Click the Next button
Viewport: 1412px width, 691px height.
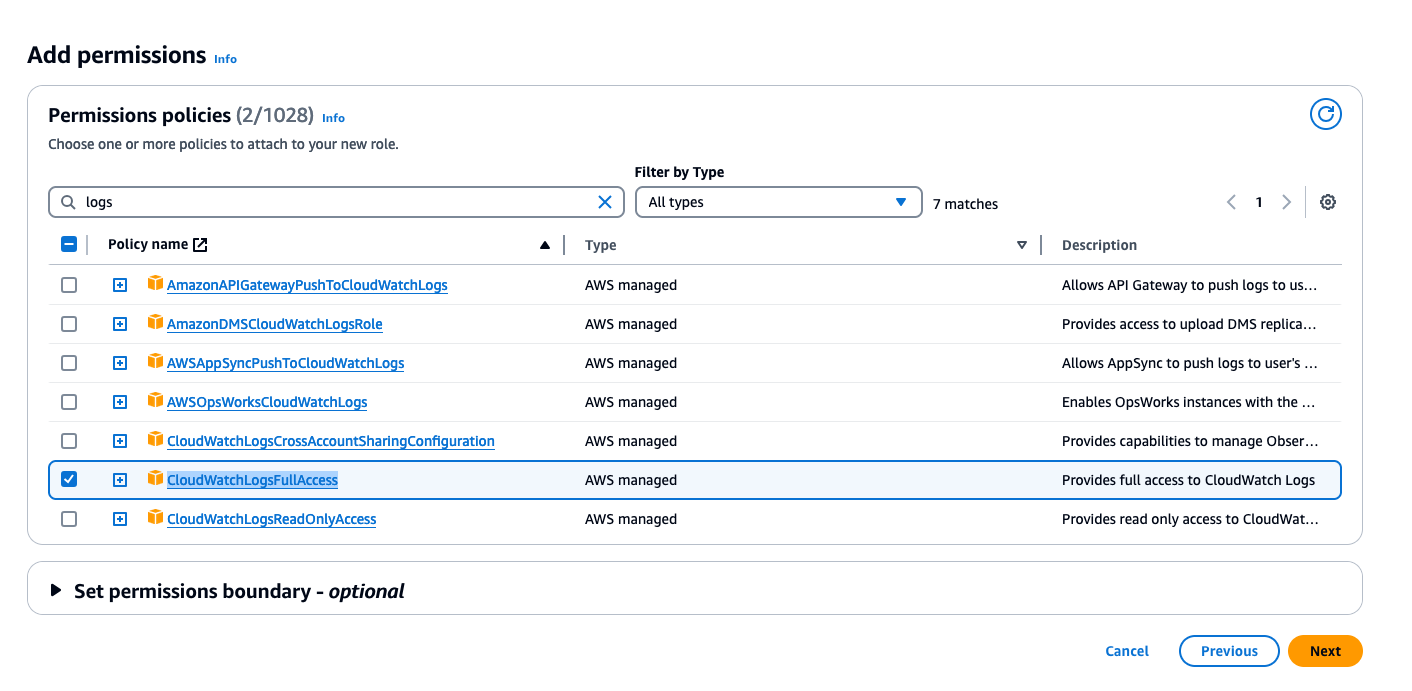coord(1325,651)
